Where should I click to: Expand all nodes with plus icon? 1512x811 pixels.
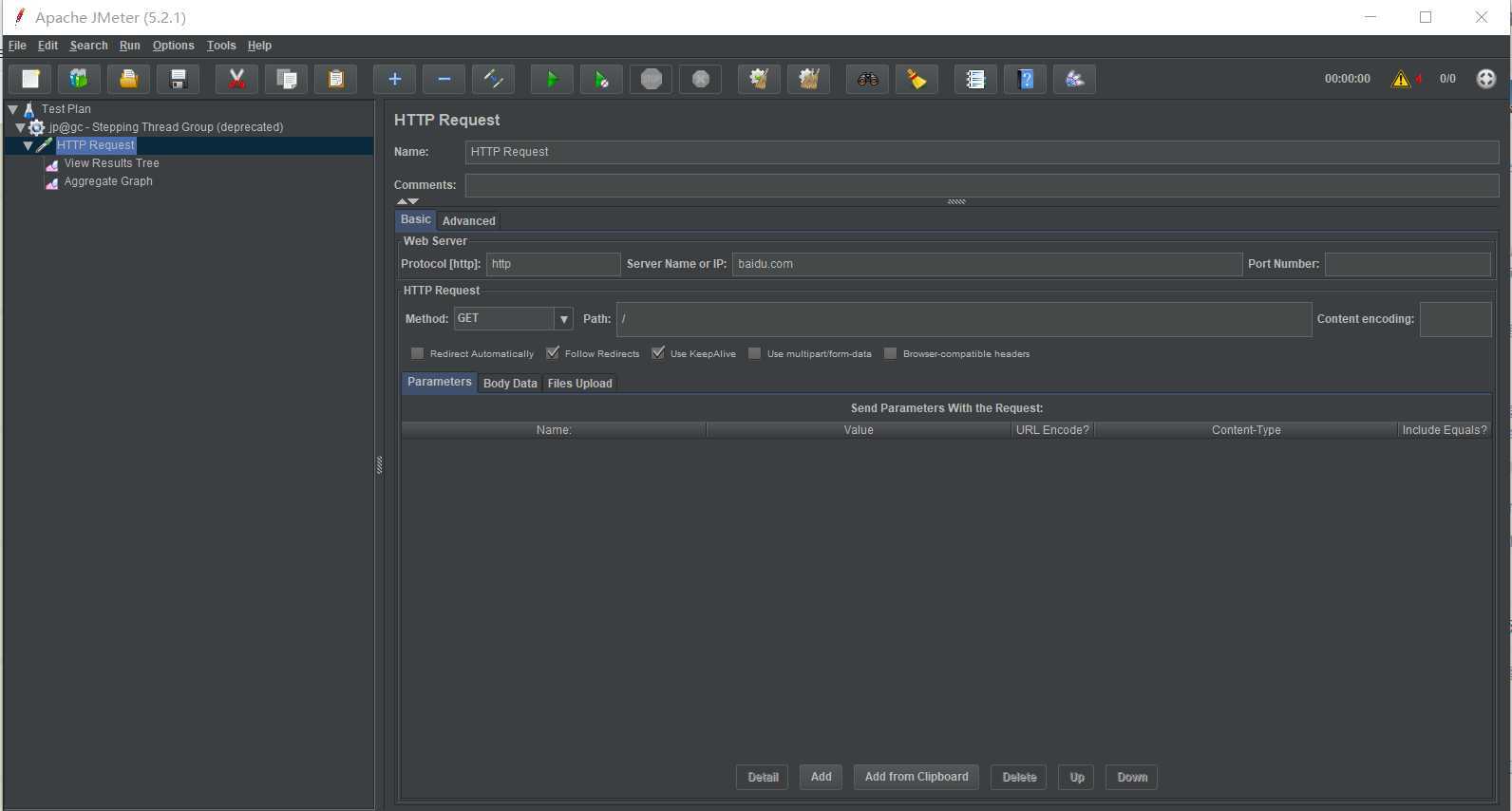[x=395, y=79]
